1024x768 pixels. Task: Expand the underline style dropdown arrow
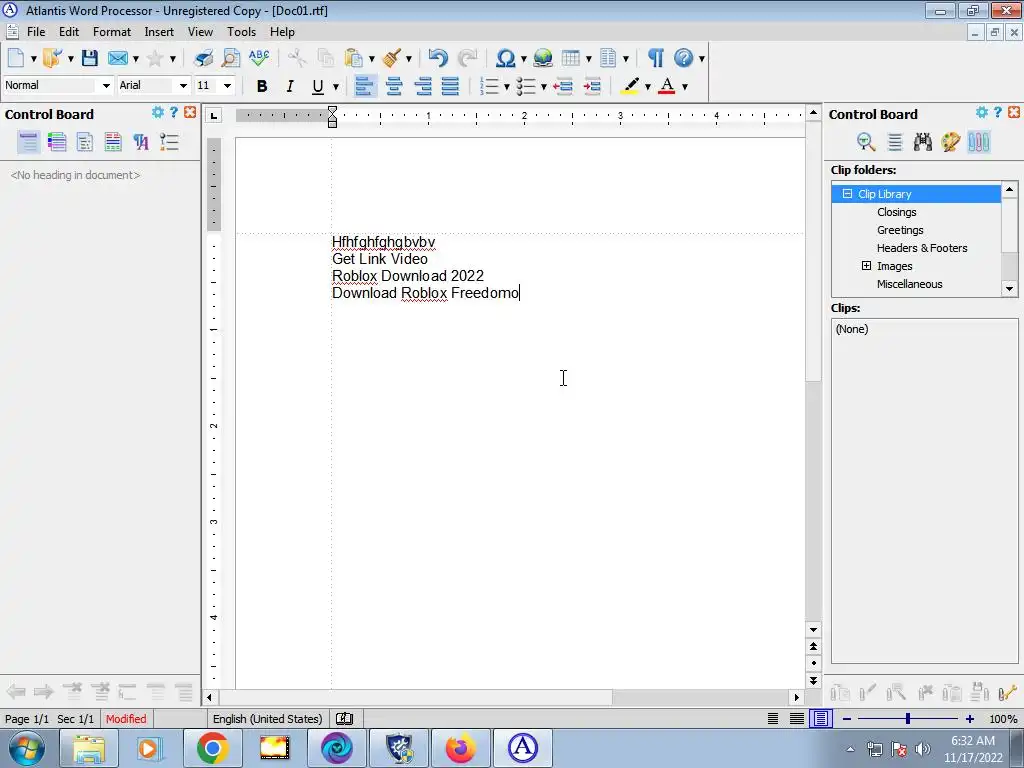coord(336,86)
